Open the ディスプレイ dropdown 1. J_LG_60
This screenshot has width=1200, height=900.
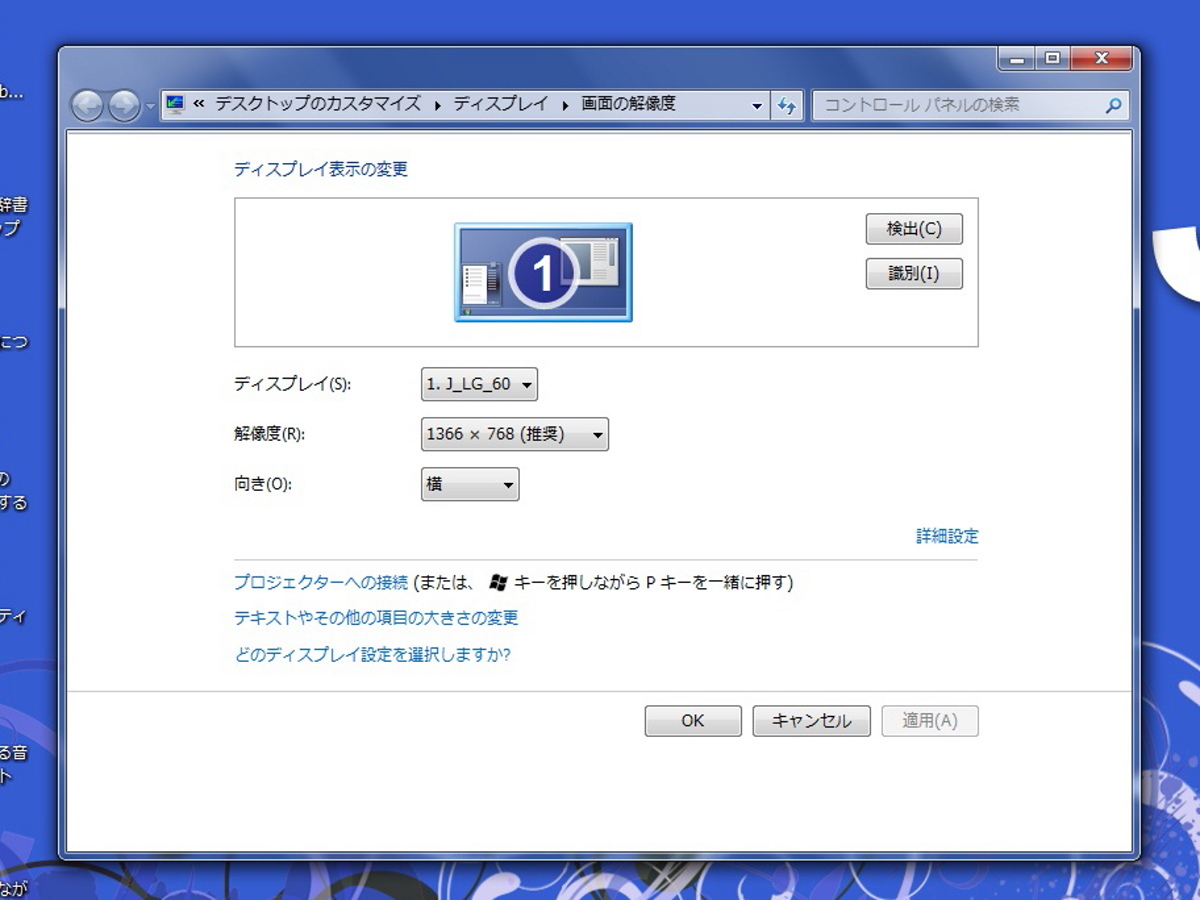click(x=479, y=384)
